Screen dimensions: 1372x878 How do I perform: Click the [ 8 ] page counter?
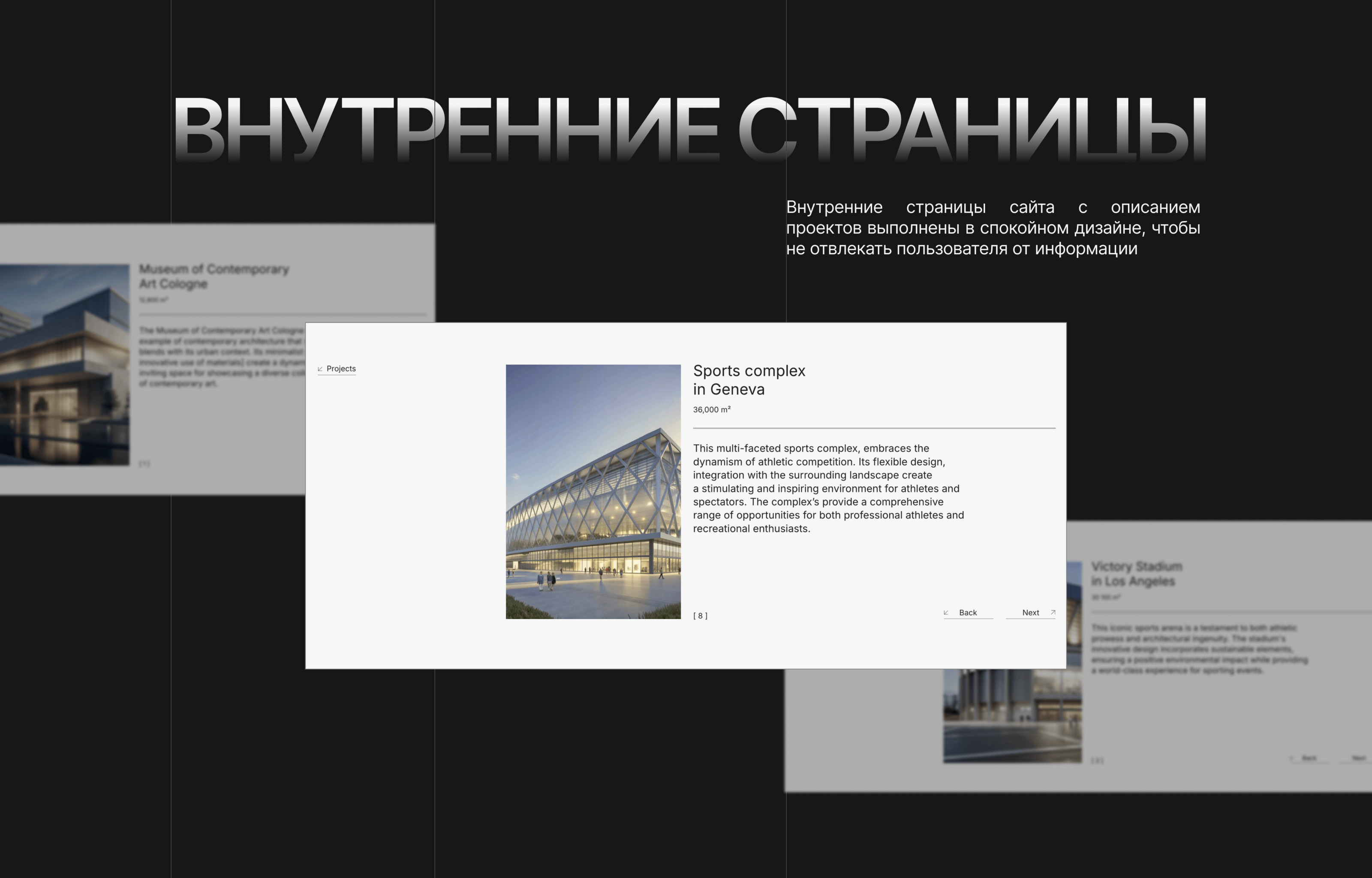(x=700, y=616)
